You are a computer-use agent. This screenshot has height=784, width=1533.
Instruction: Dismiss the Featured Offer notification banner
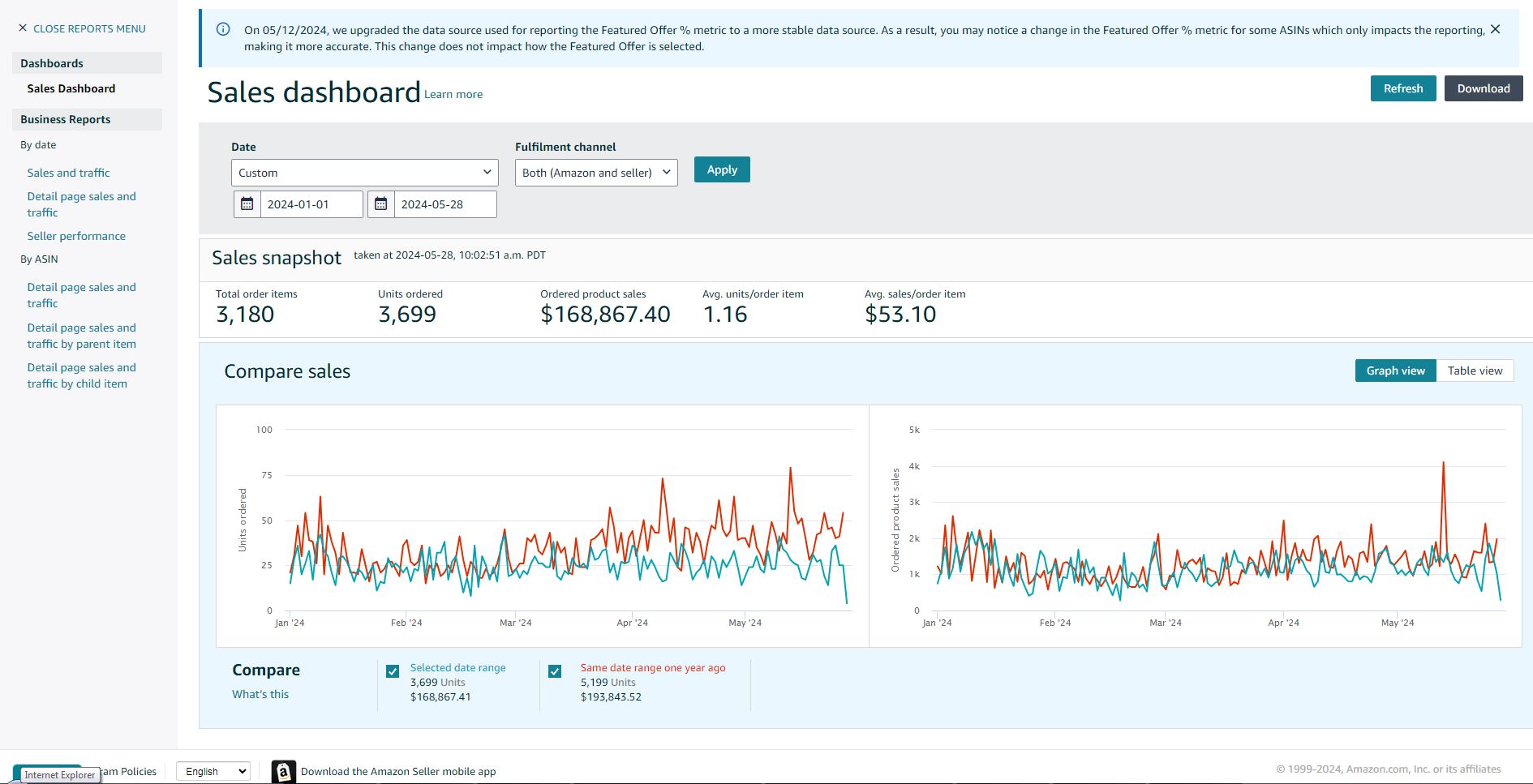coord(1496,29)
